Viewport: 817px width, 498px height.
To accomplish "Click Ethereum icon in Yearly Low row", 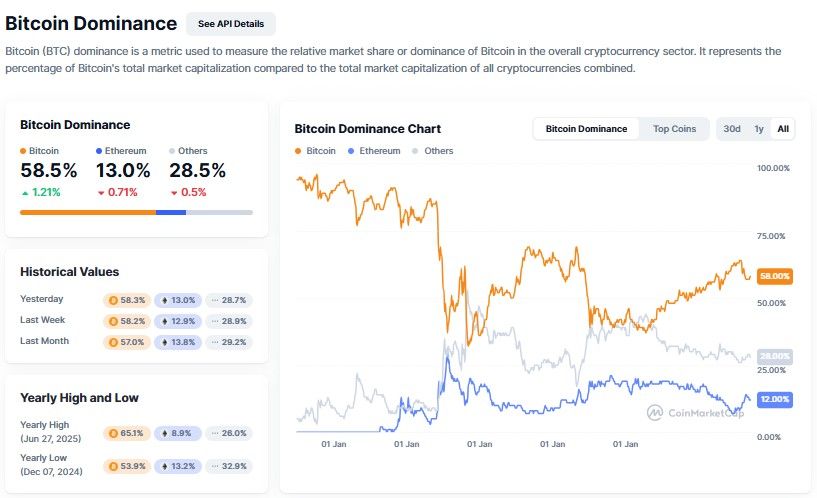I will tap(164, 465).
